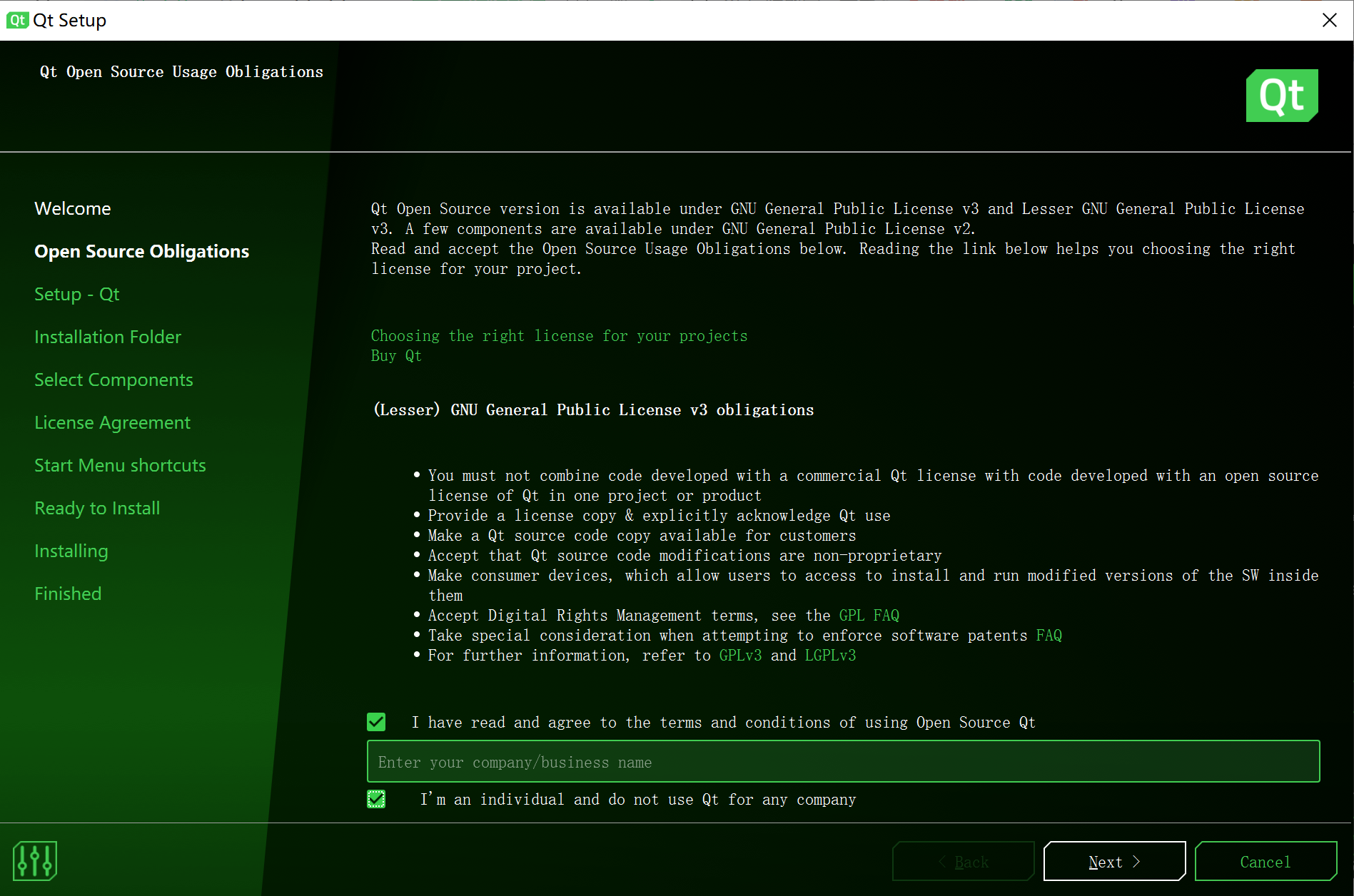
Task: Toggle the individual user checkbox
Action: point(376,799)
